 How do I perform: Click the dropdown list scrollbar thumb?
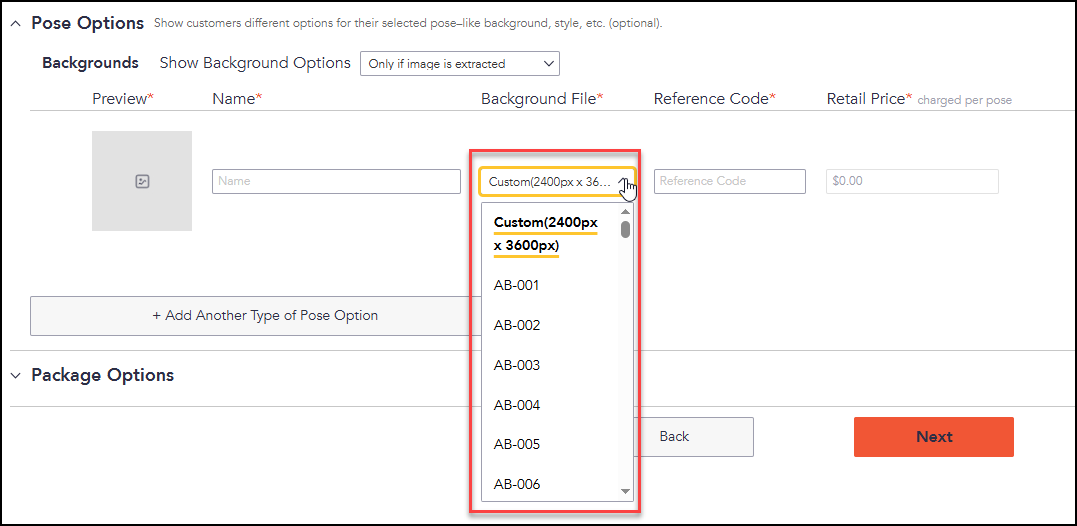tap(626, 229)
